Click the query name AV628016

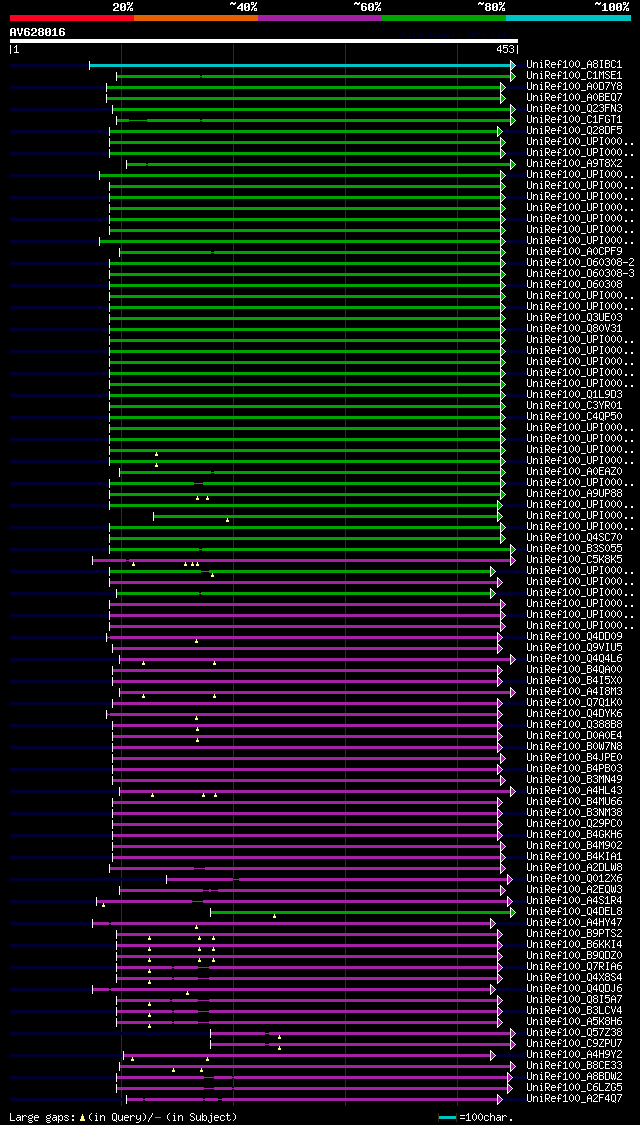(37, 32)
